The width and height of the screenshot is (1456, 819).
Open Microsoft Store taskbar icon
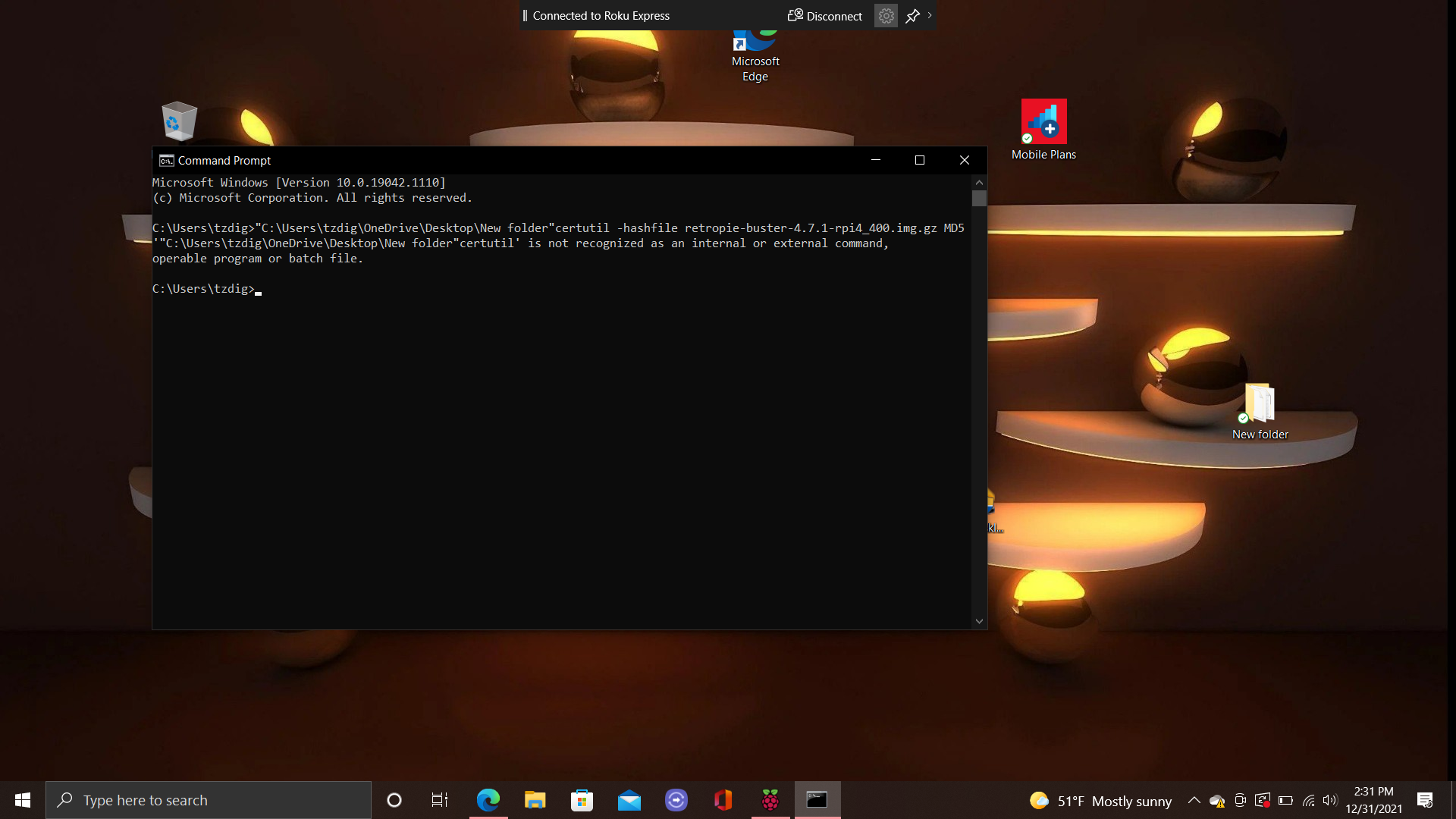[582, 800]
